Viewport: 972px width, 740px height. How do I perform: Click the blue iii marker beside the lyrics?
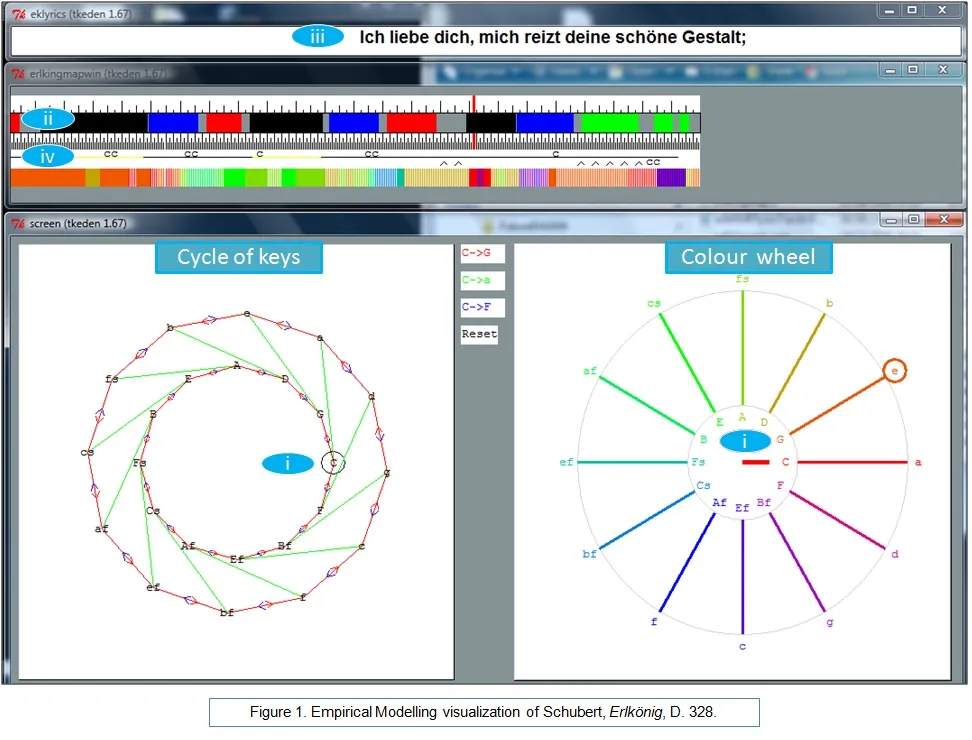tap(317, 37)
